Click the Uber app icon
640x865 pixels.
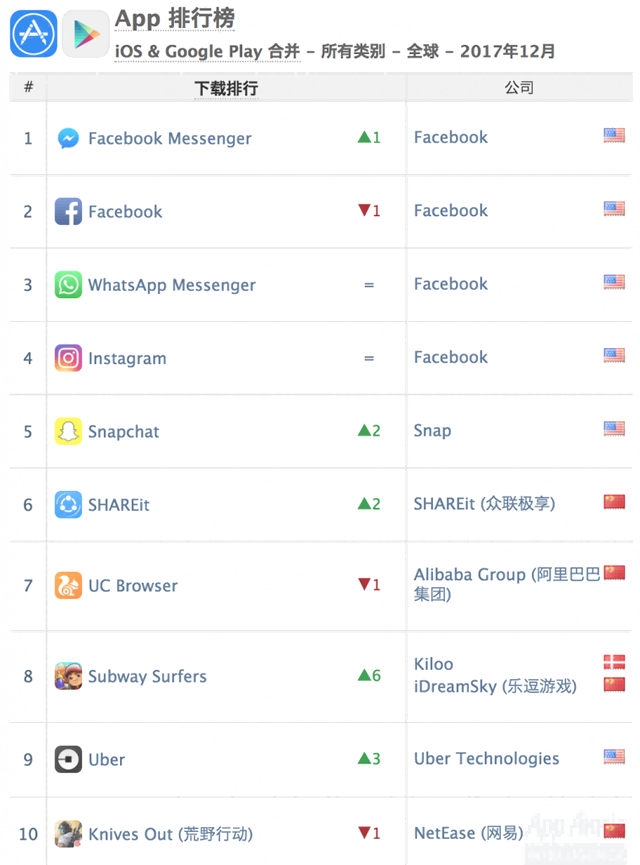(x=68, y=759)
